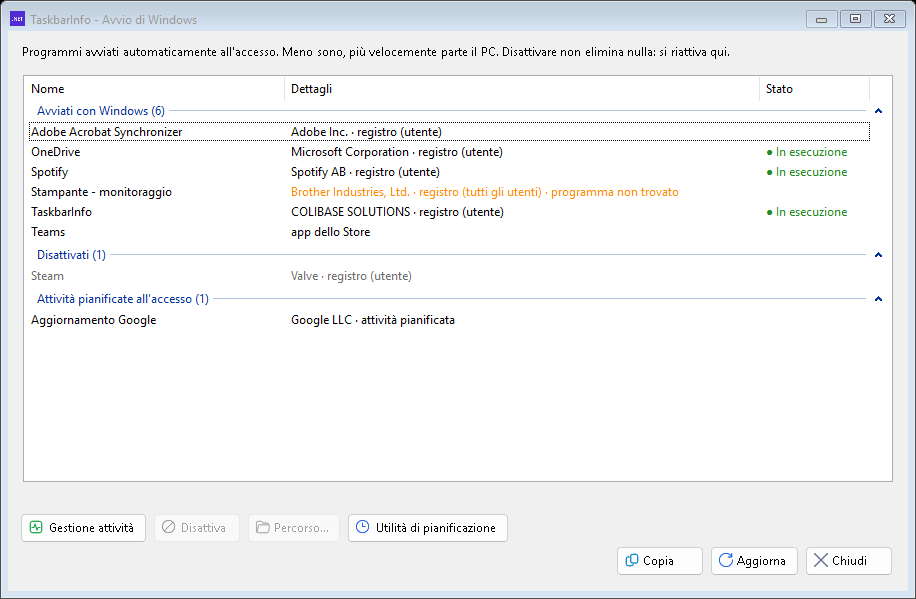Select the disabled Steam entry
The width and height of the screenshot is (916, 599).
(449, 276)
